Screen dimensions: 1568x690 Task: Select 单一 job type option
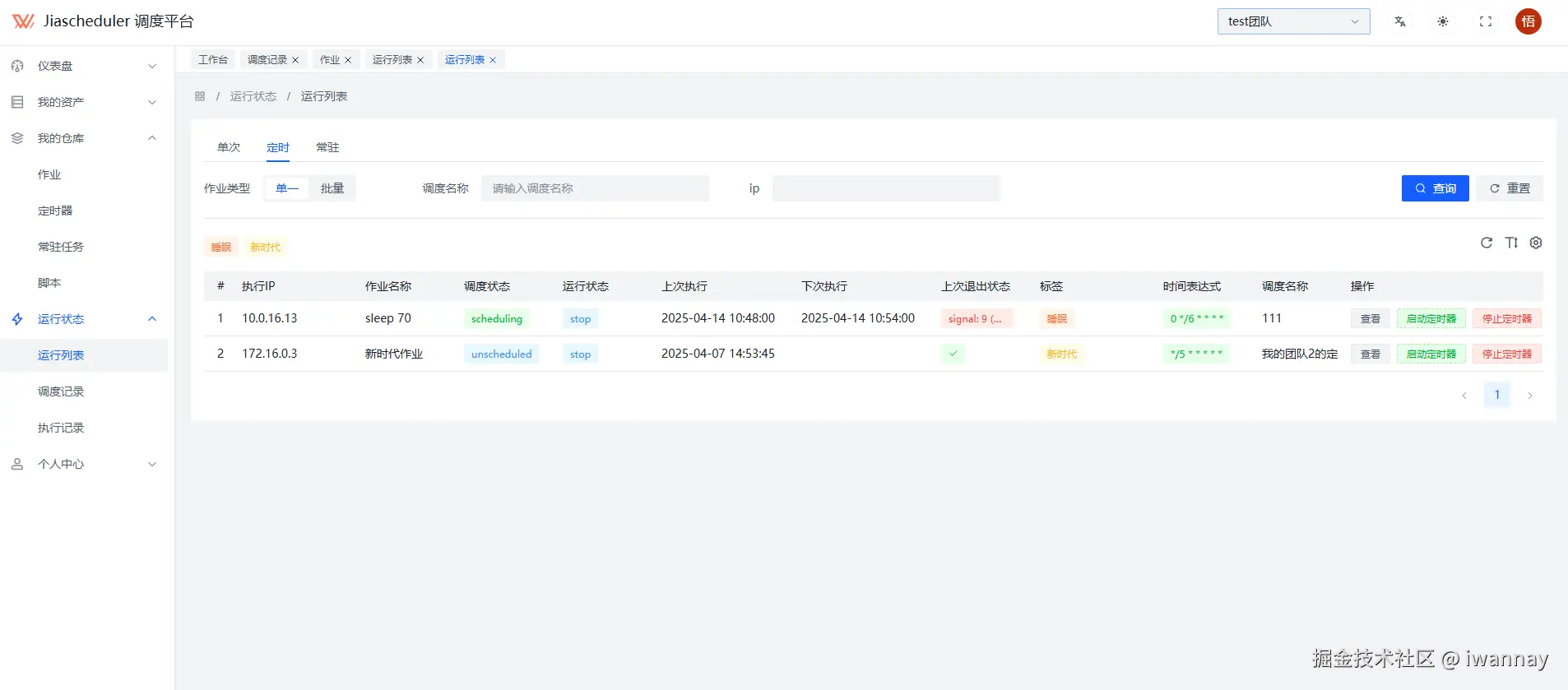[x=287, y=188]
